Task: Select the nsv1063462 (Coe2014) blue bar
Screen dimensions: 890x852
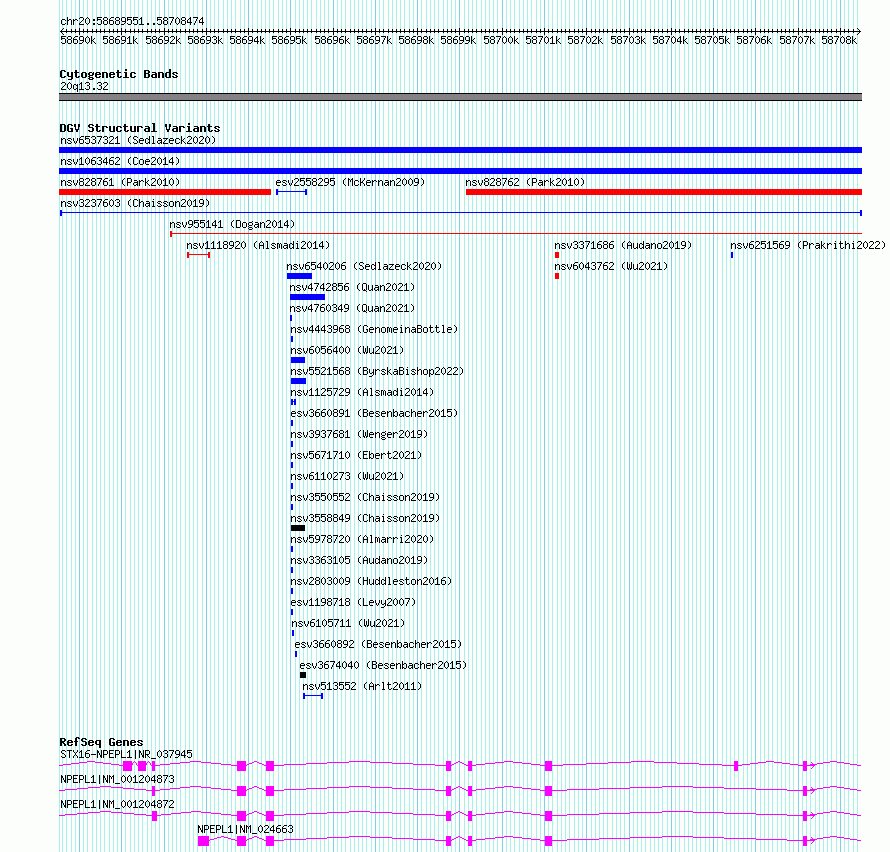Action: click(460, 171)
